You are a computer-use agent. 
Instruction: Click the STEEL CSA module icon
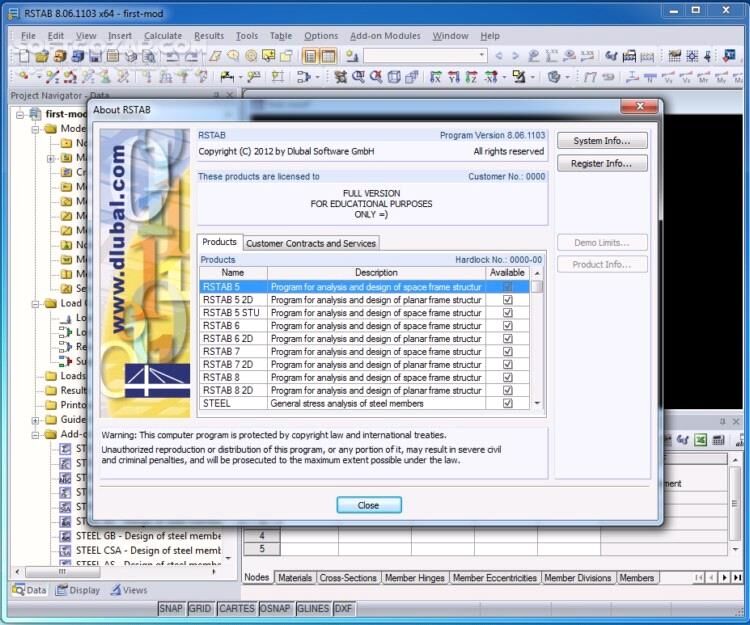[x=66, y=550]
